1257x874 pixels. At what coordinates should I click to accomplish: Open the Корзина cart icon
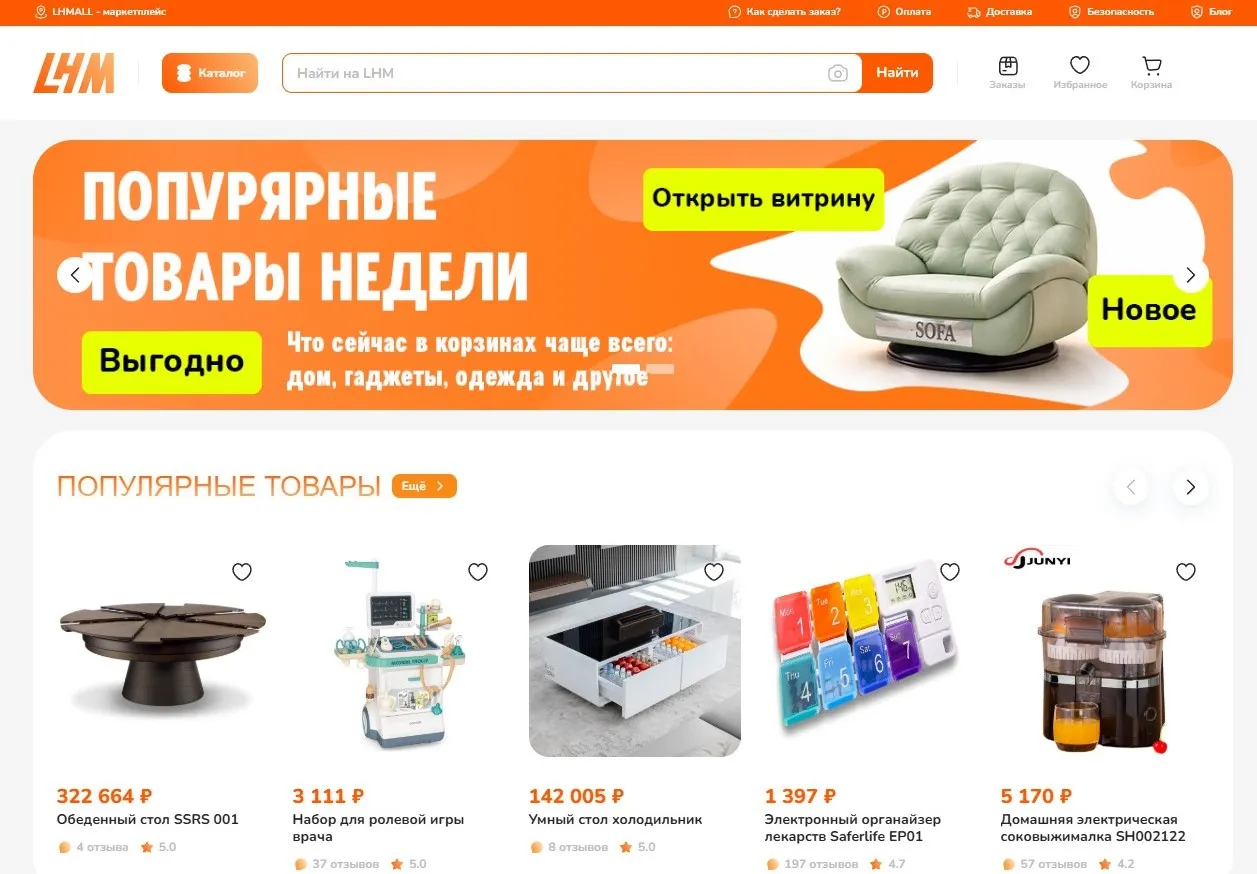tap(1152, 72)
